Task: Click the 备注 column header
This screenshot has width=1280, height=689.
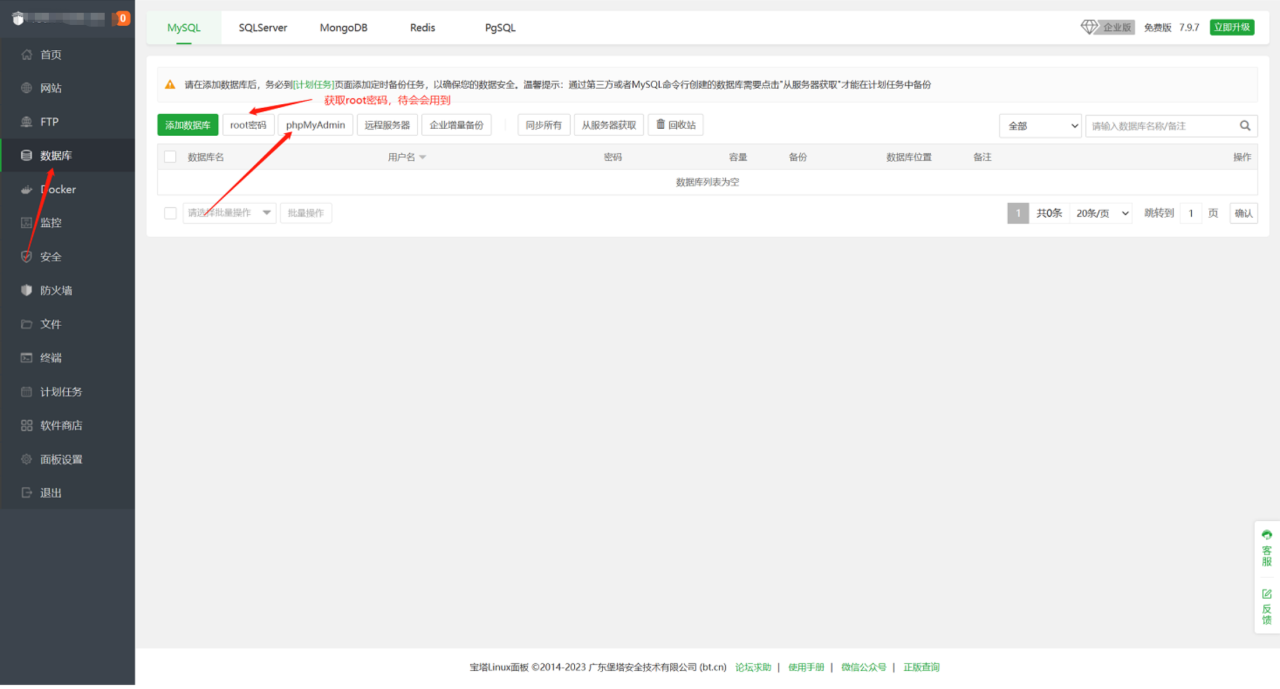Action: (982, 158)
